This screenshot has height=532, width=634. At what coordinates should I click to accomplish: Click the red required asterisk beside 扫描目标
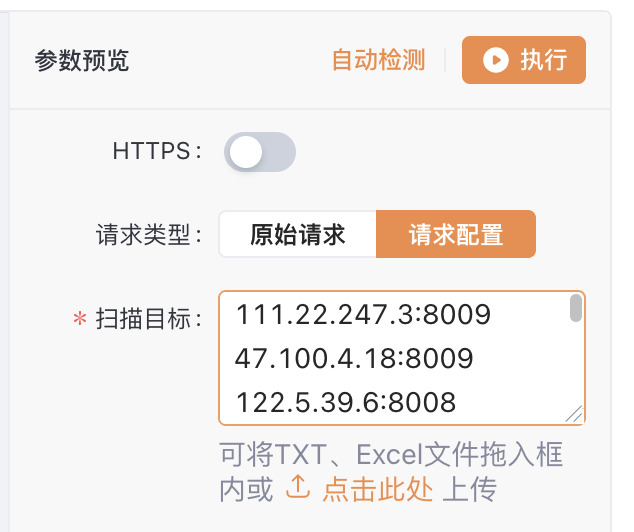point(80,319)
